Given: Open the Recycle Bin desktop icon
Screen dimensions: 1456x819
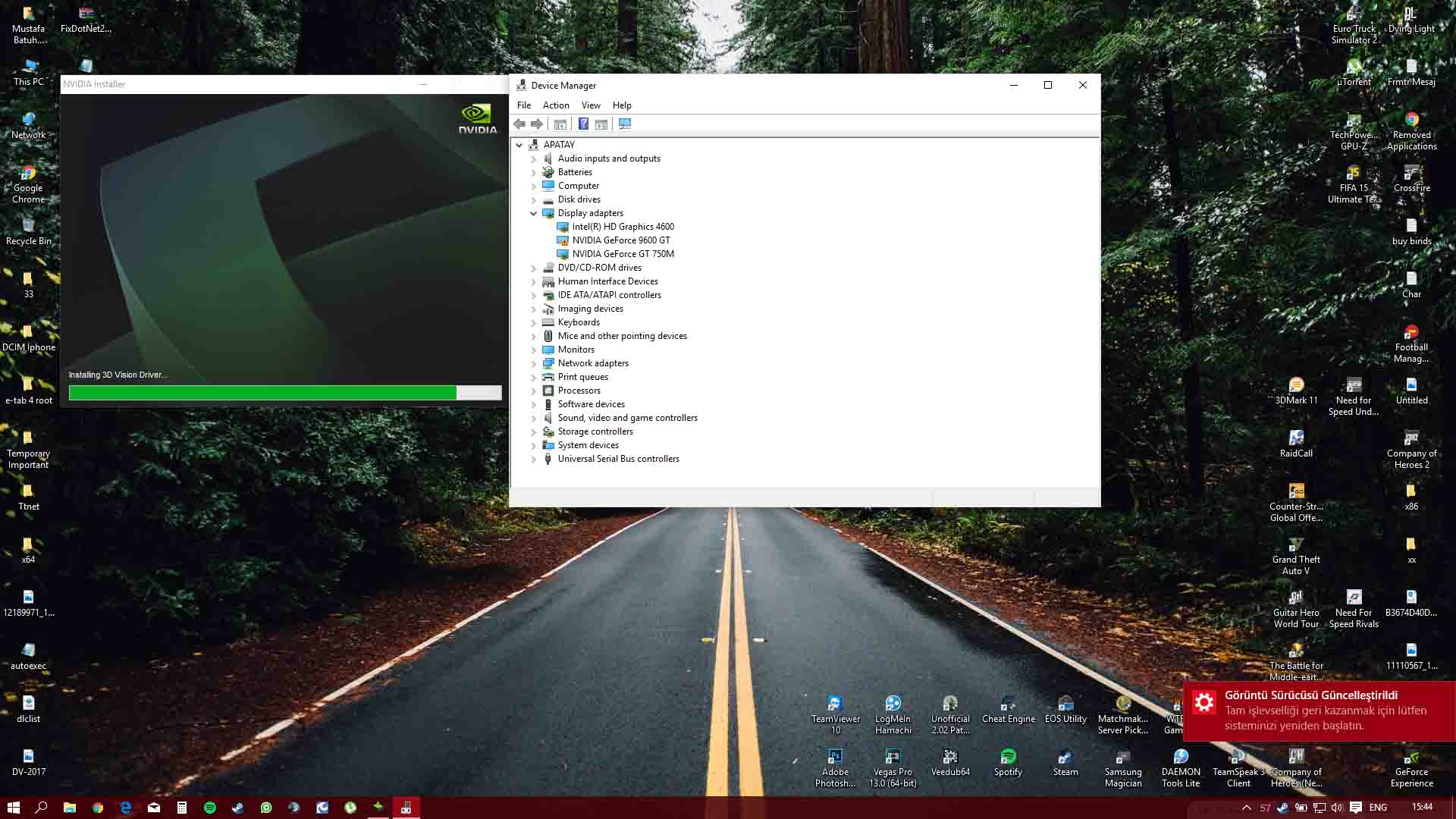Looking at the screenshot, I should [29, 231].
